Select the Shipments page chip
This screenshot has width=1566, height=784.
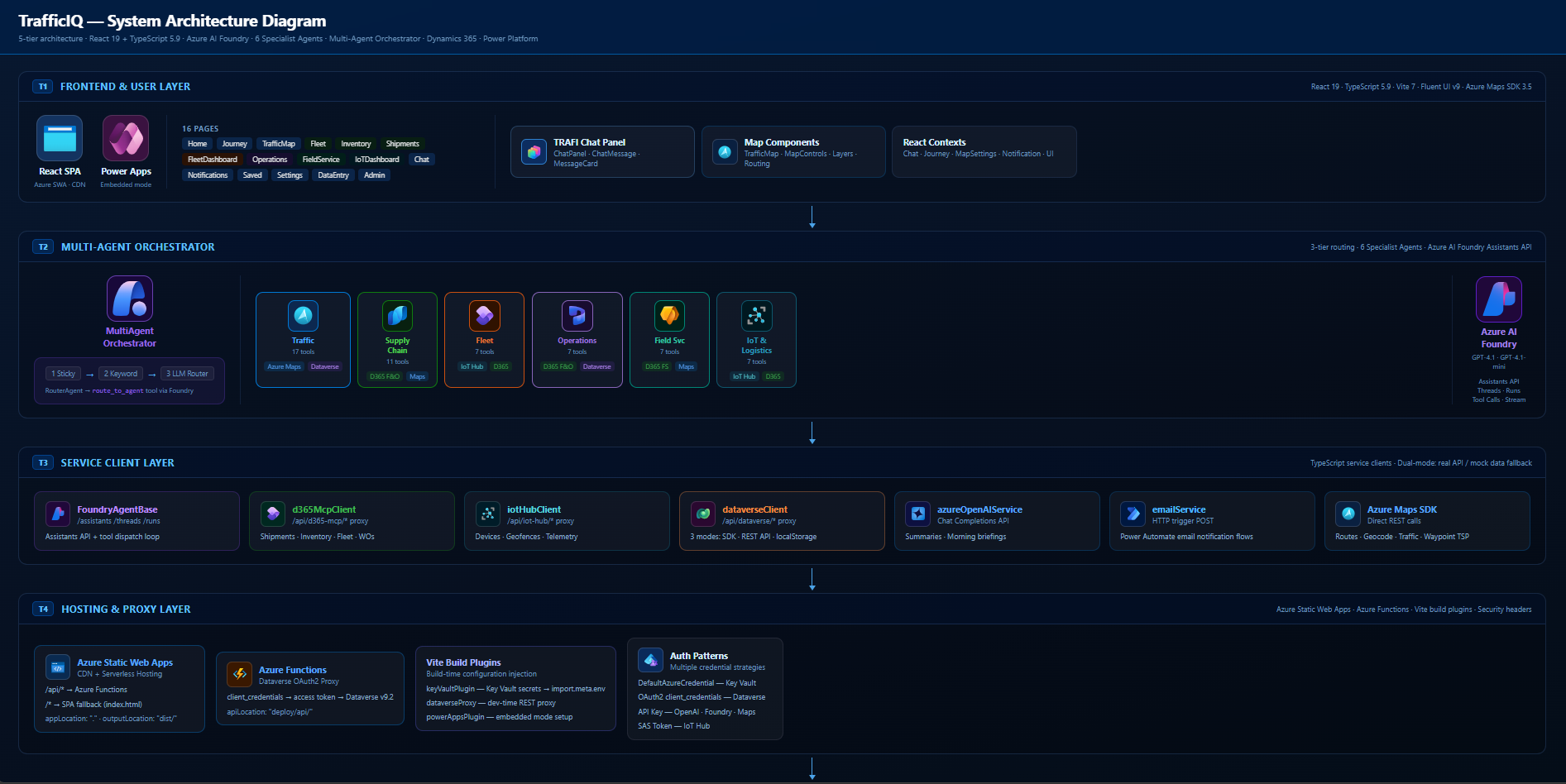pos(403,144)
